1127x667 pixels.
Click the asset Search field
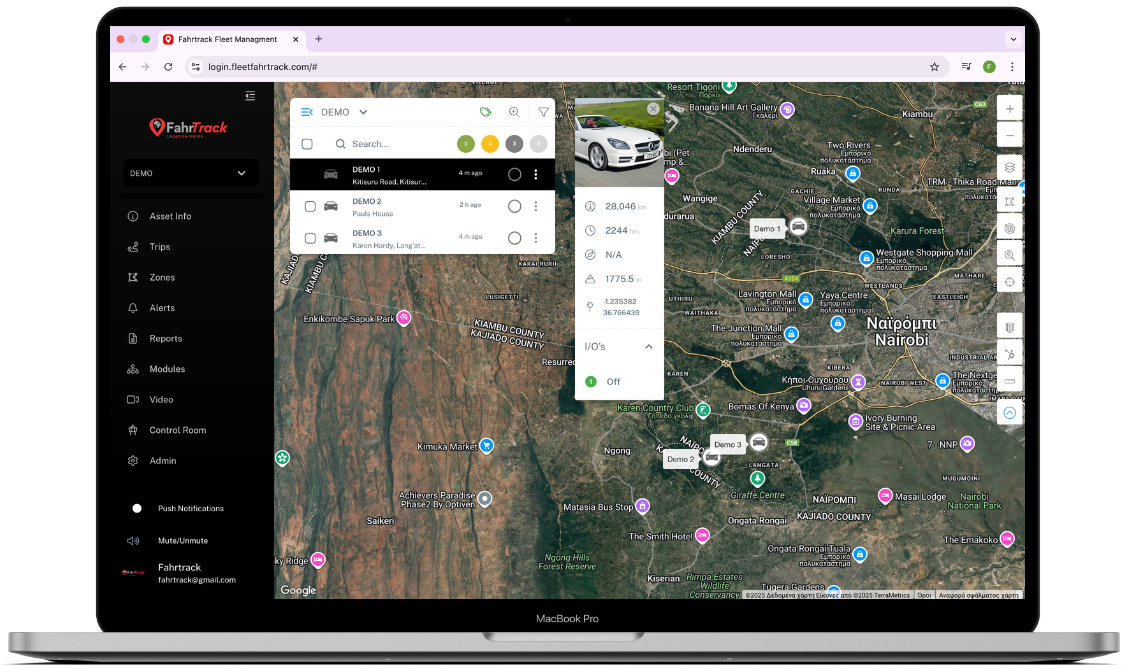point(392,144)
